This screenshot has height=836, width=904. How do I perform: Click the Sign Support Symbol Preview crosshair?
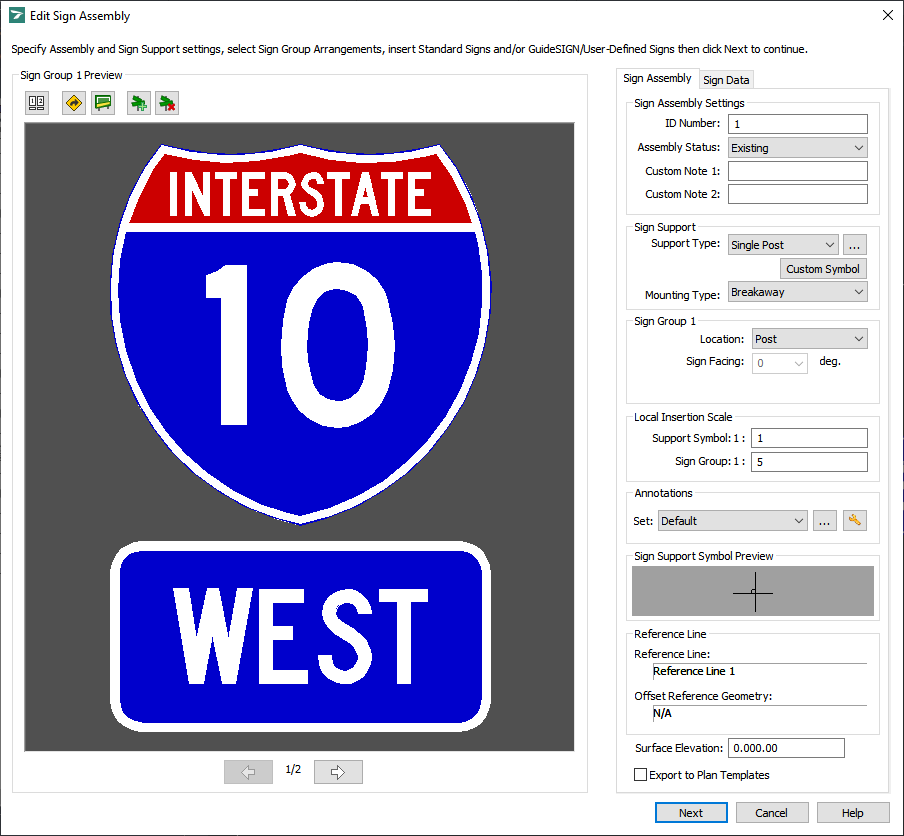click(753, 592)
